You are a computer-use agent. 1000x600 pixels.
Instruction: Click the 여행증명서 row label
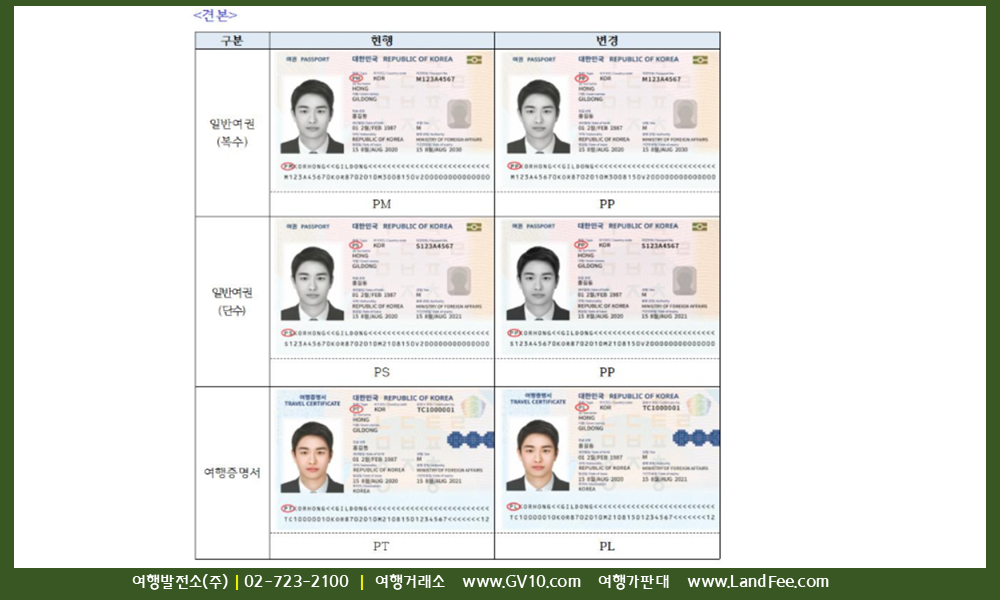pos(232,472)
